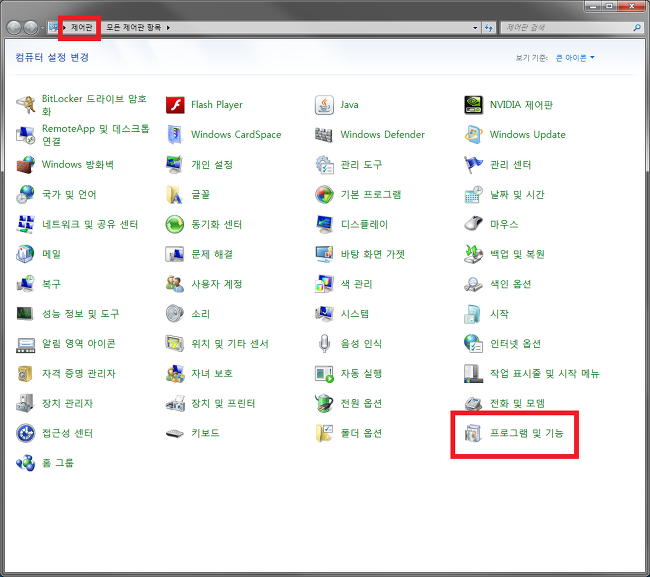Open the 관리 도구 icon
This screenshot has height=577, width=650.
[x=324, y=165]
